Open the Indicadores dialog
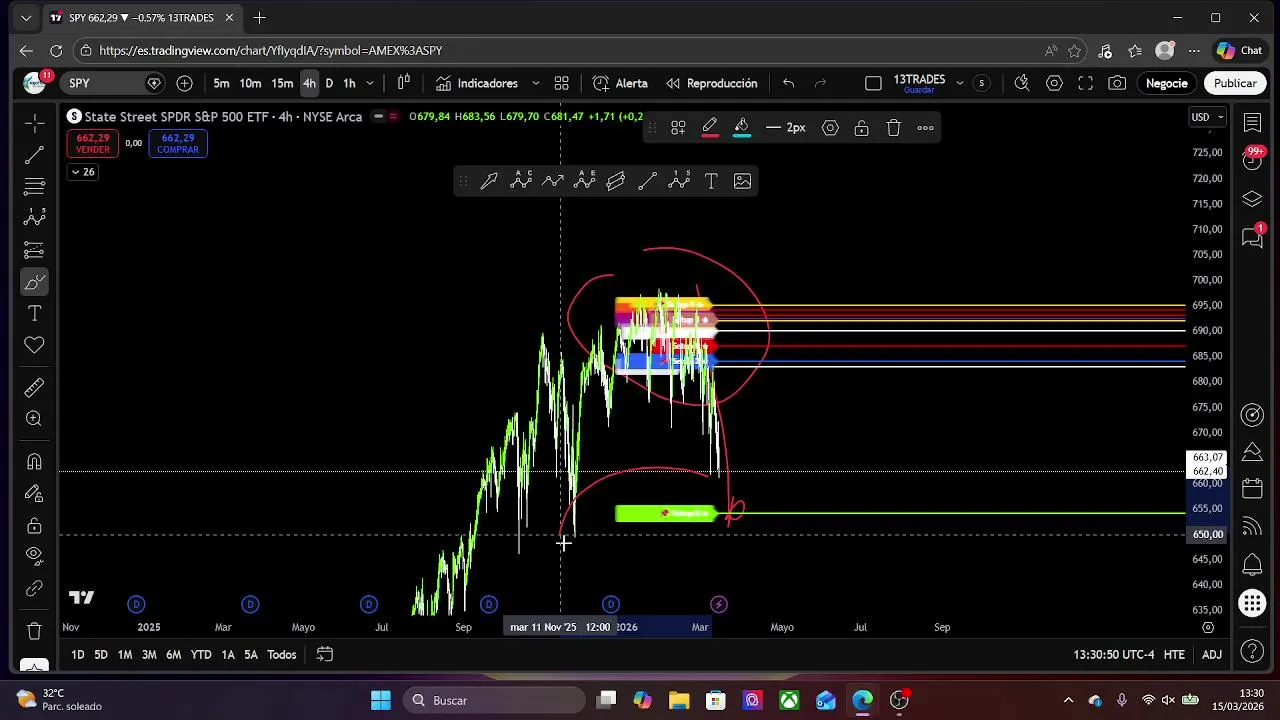 click(477, 83)
